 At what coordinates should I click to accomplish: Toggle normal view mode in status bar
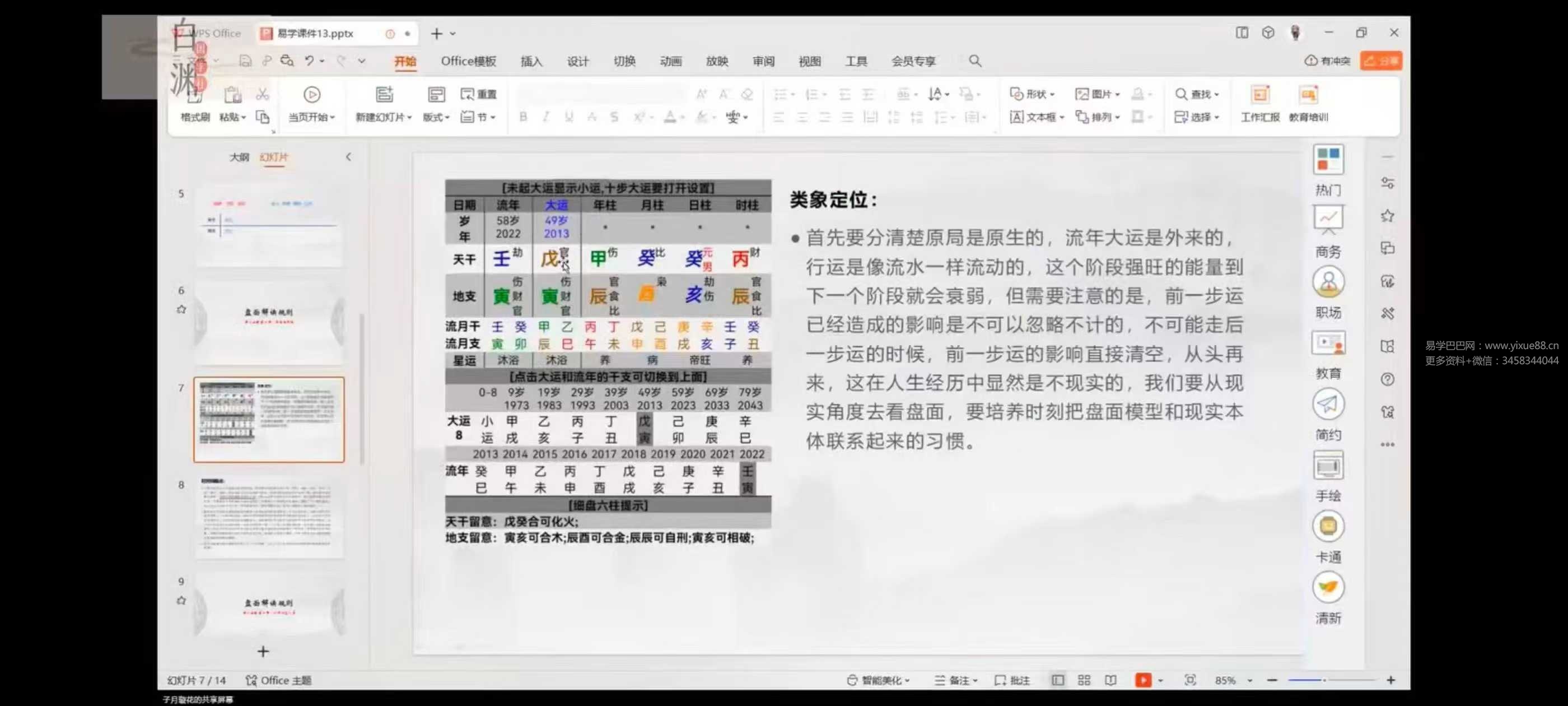coord(1057,680)
